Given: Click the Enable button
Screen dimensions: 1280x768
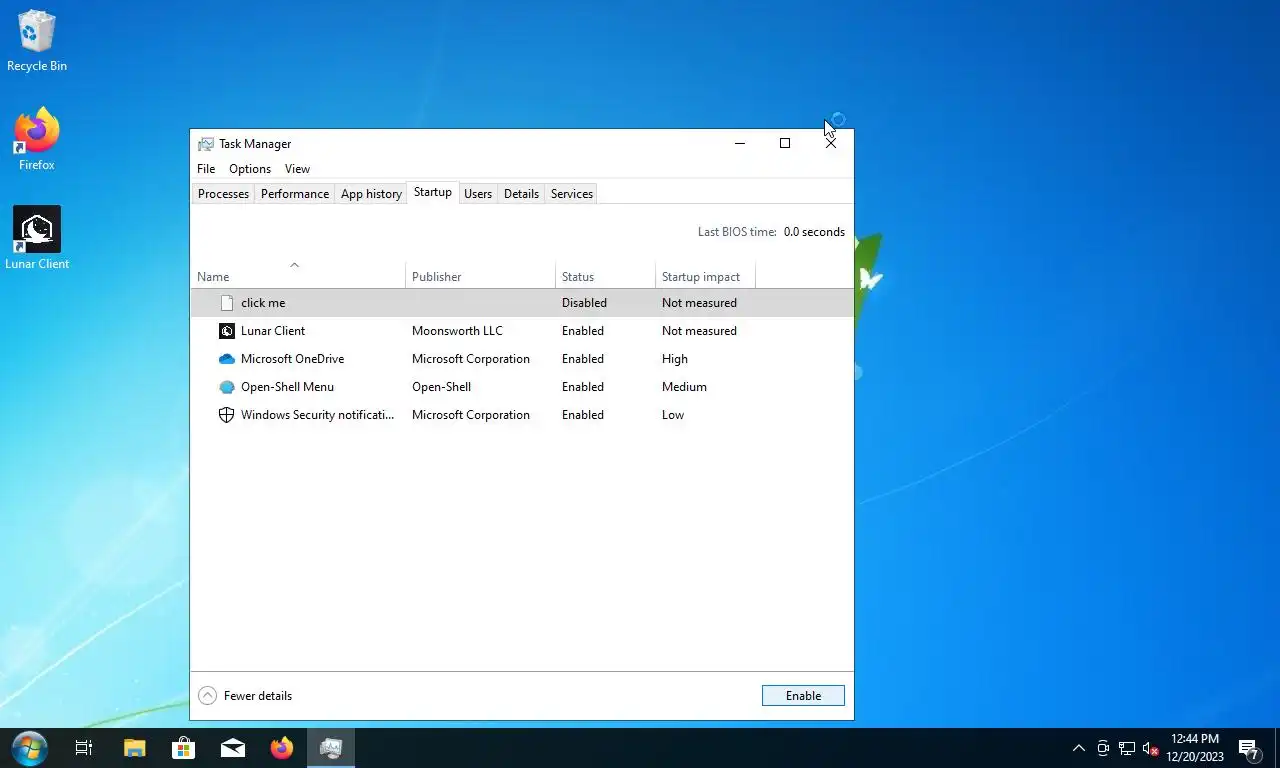Looking at the screenshot, I should click(803, 696).
